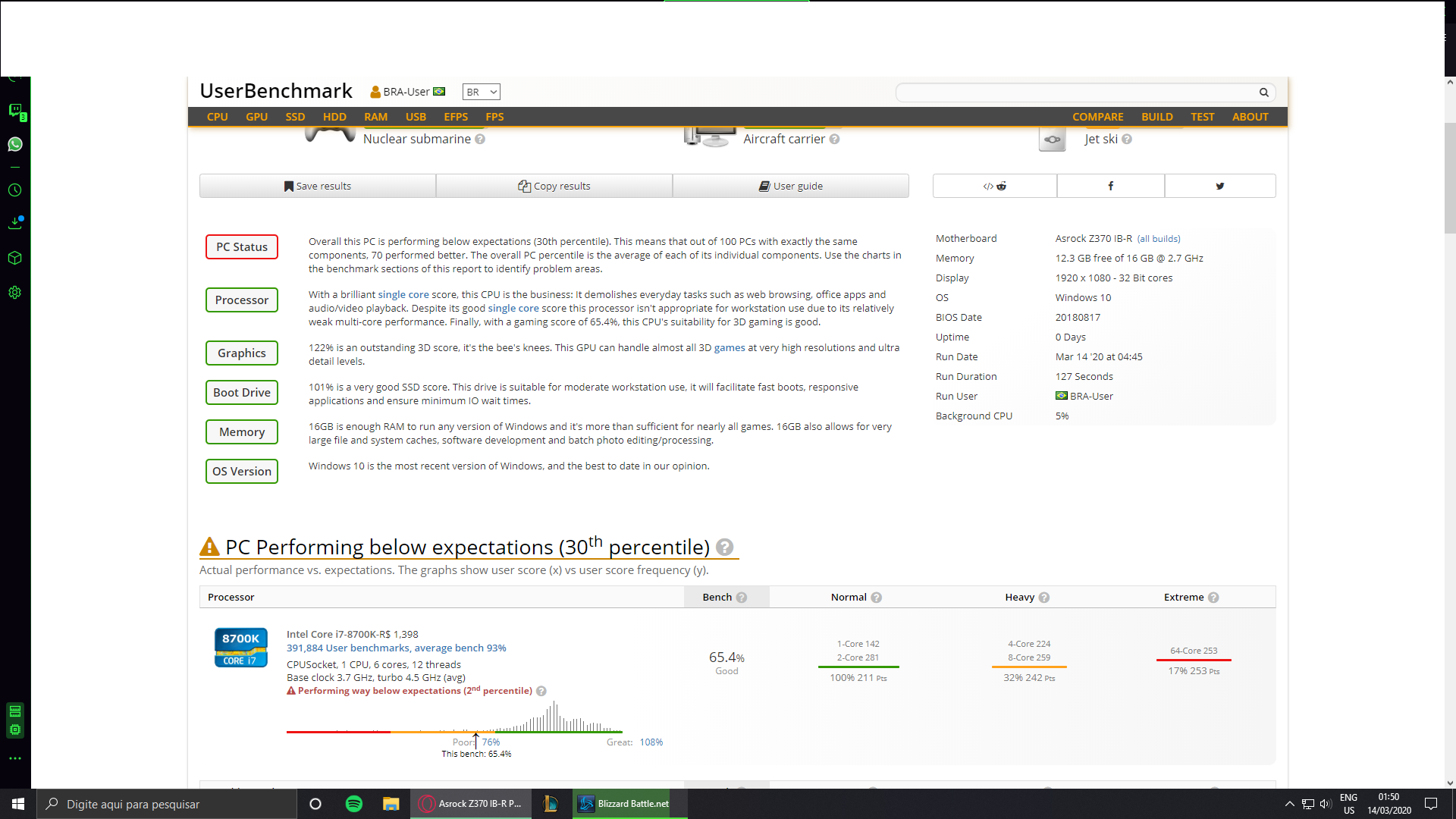The image size is (1456, 819).
Task: Click help icon next to Extreme column
Action: click(x=1213, y=598)
